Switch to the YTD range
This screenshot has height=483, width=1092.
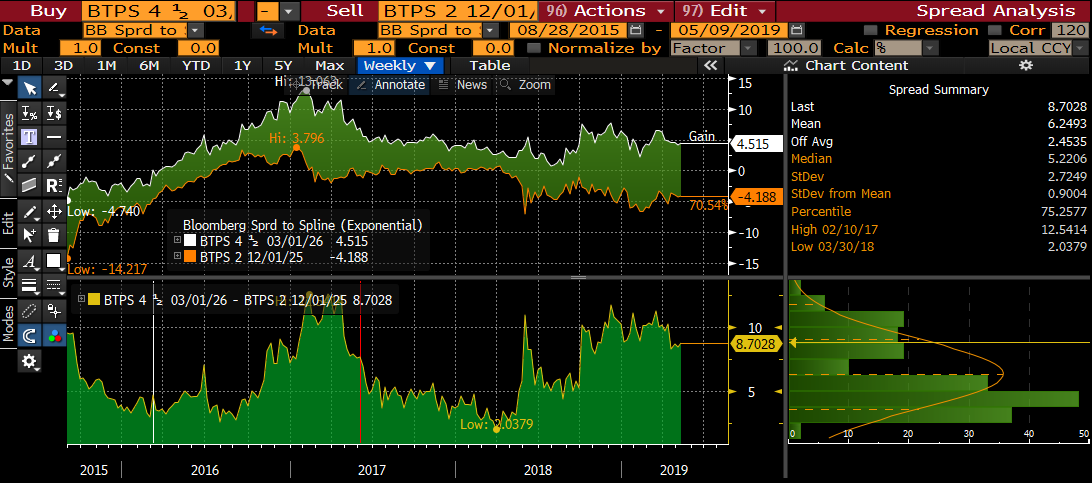(x=195, y=65)
